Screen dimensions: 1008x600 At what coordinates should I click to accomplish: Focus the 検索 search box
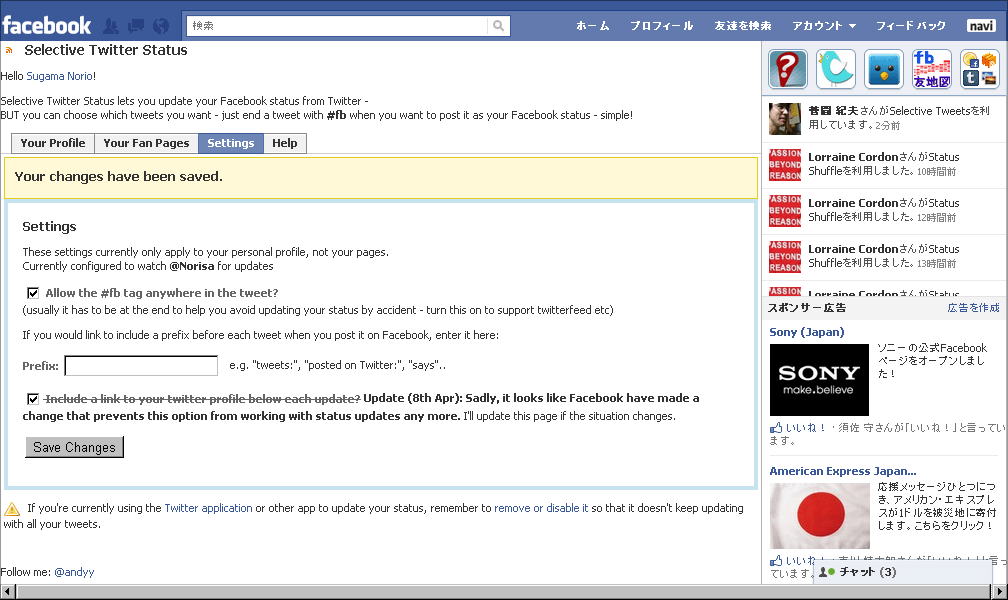tap(338, 26)
